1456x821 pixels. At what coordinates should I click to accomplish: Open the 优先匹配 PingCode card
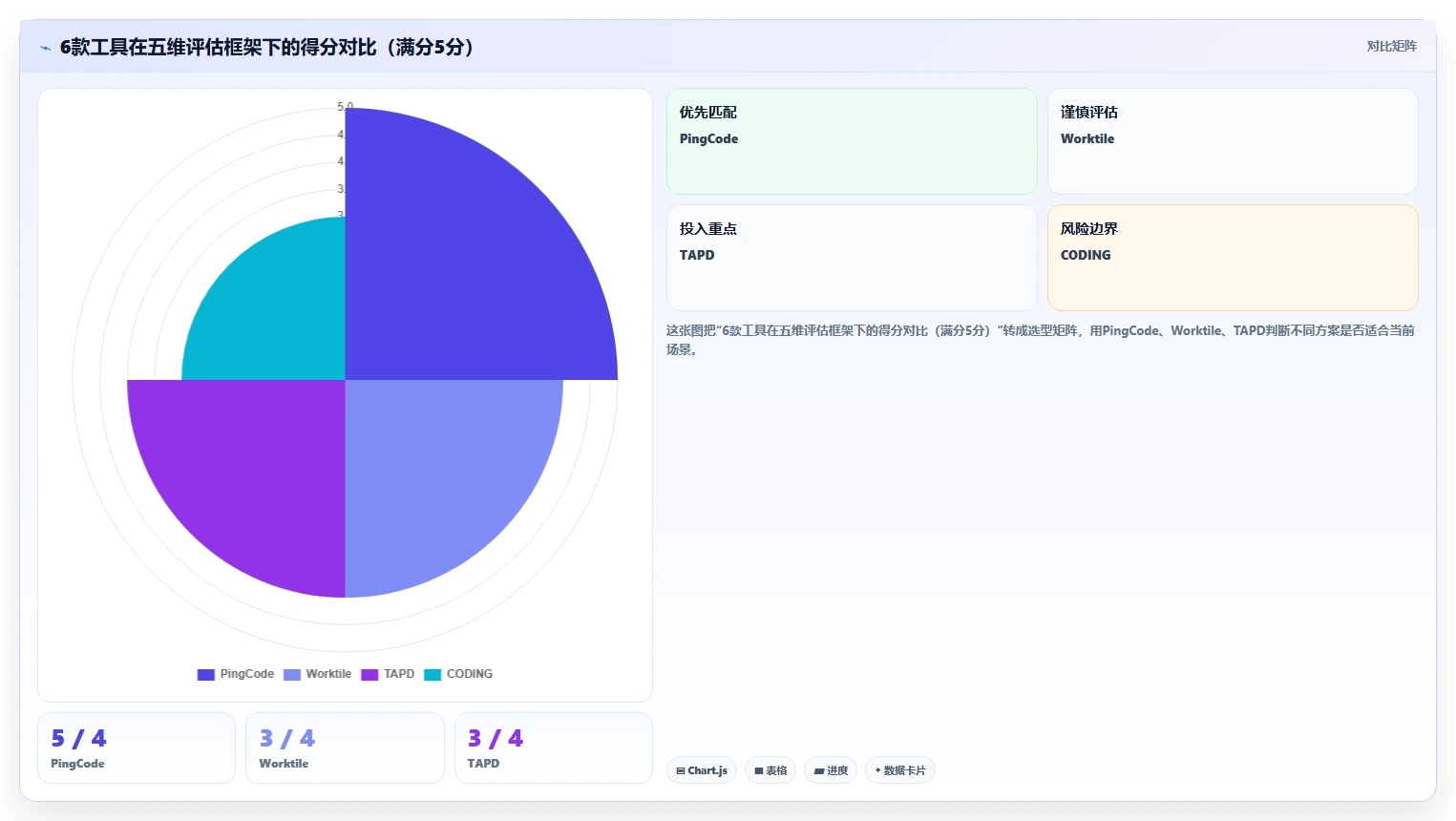point(852,141)
